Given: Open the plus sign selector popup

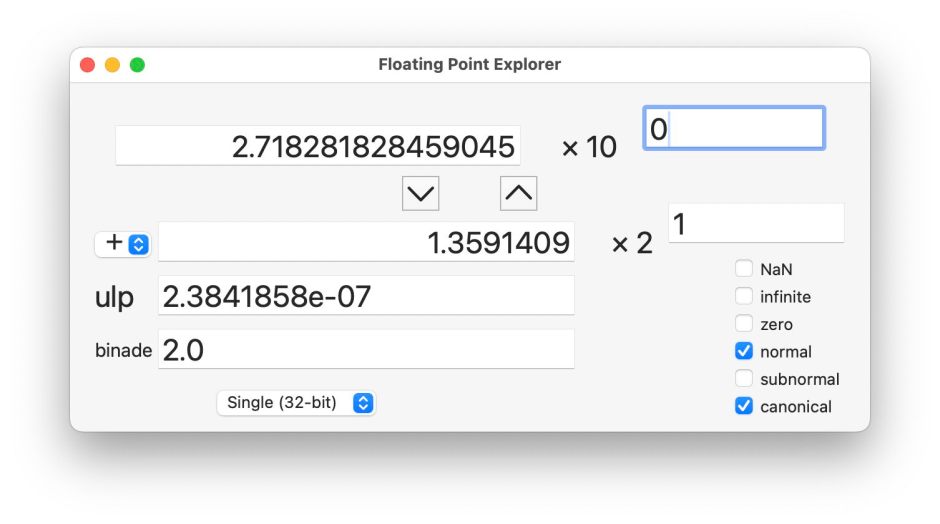Looking at the screenshot, I should (123, 243).
